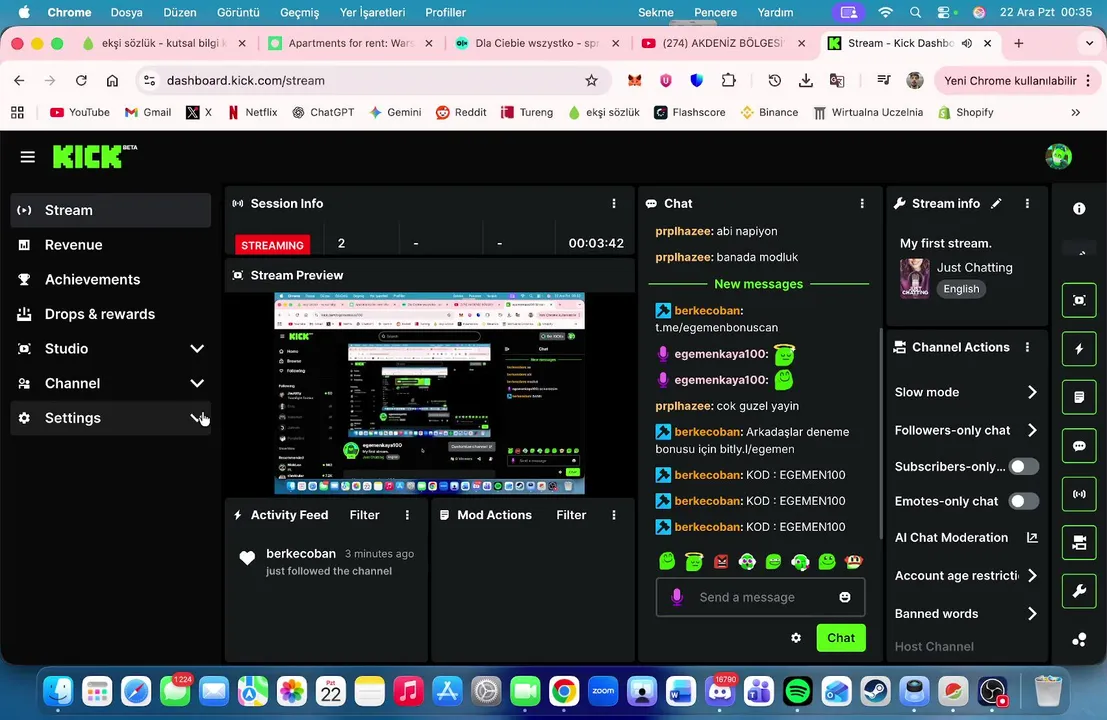Open emoji picker in message box
The image size is (1107, 720).
[844, 597]
